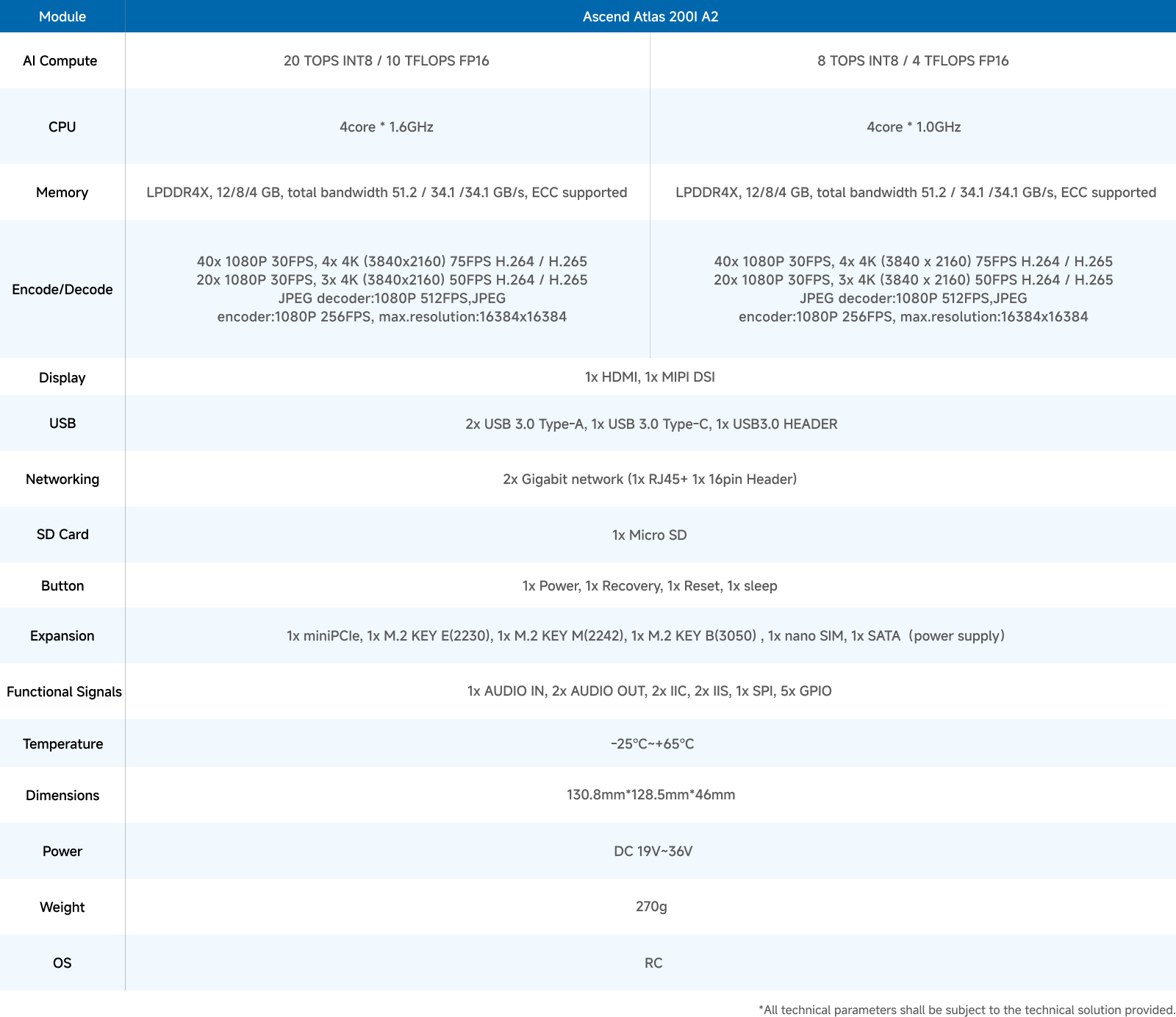Click the 'AI Compute' row label
This screenshot has width=1176, height=1017.
[x=60, y=61]
